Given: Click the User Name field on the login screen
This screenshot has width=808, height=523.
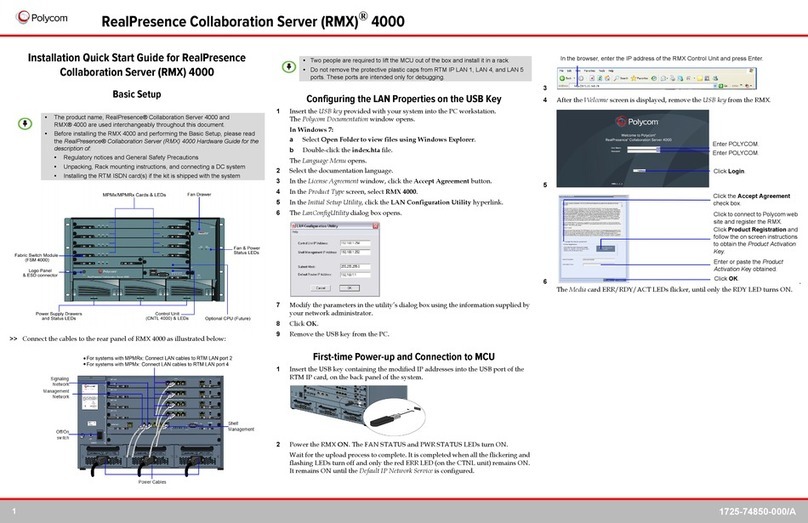Looking at the screenshot, I should (643, 148).
